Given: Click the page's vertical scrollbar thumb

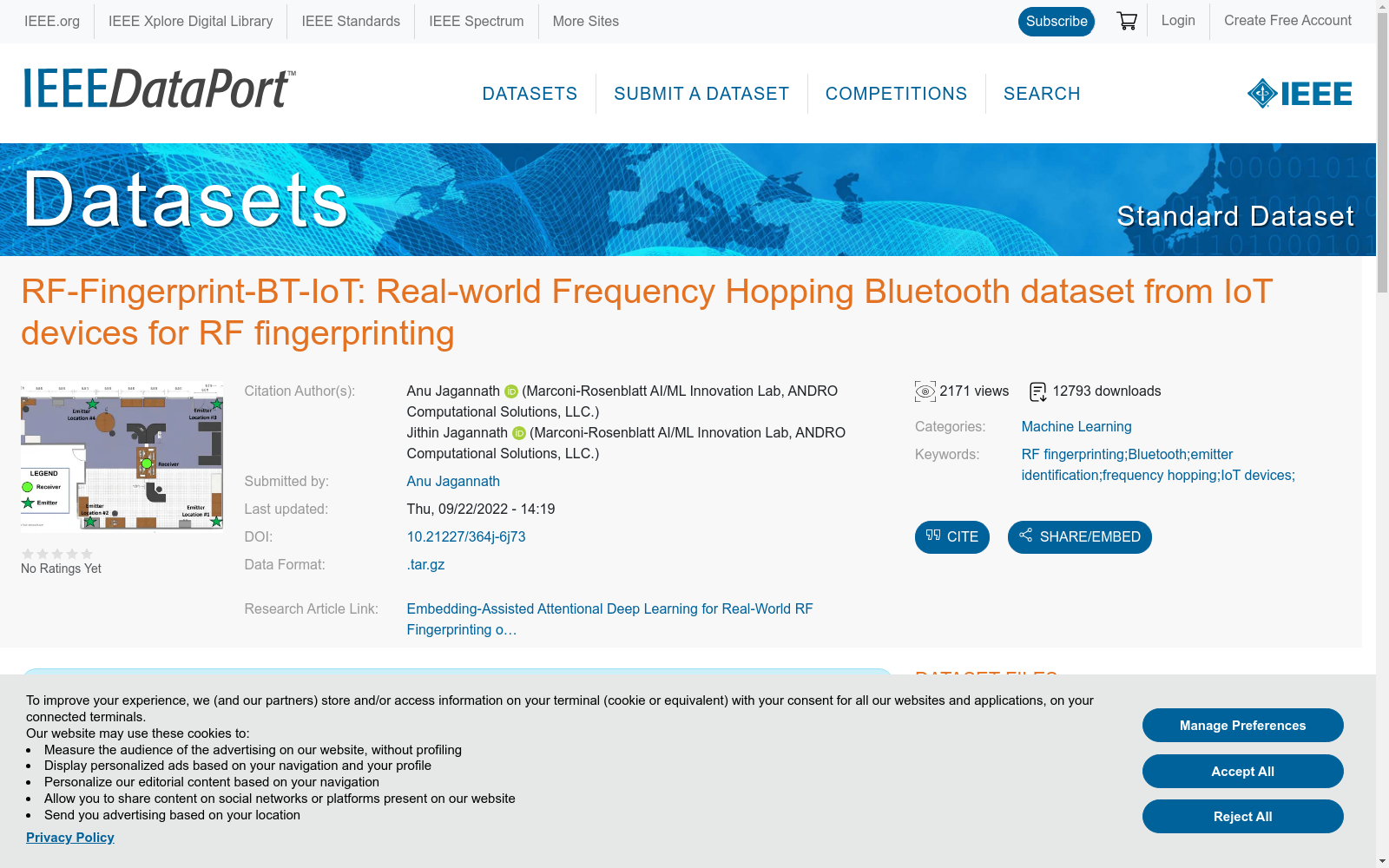Looking at the screenshot, I should (1382, 155).
